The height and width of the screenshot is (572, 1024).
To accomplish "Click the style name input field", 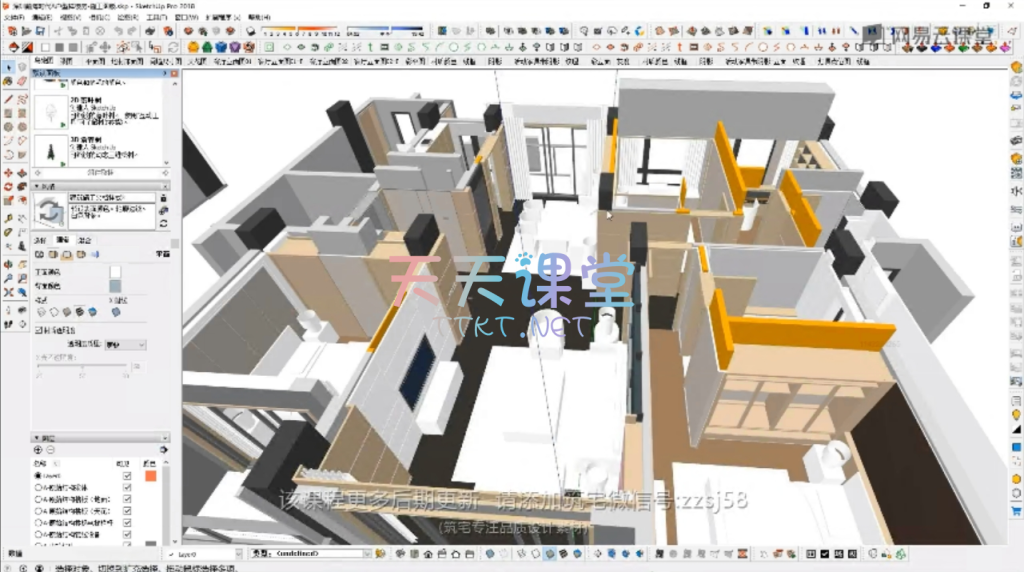I will coord(110,197).
